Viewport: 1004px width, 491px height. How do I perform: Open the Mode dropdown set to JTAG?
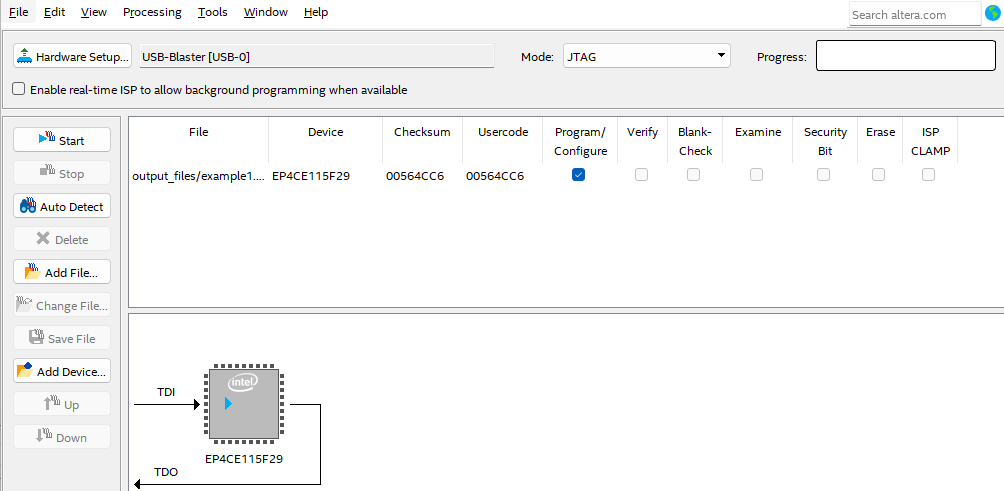tap(647, 56)
